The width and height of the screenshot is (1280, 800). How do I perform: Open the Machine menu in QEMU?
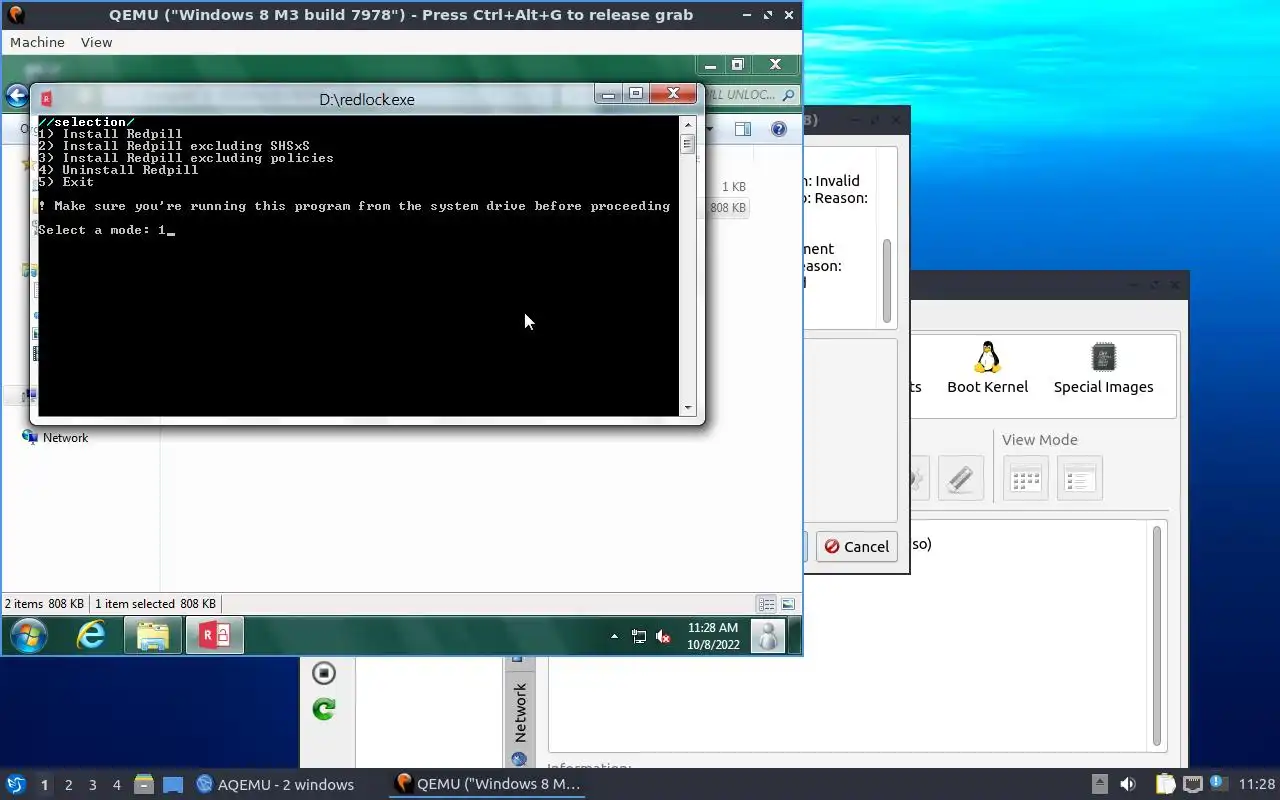click(x=37, y=42)
